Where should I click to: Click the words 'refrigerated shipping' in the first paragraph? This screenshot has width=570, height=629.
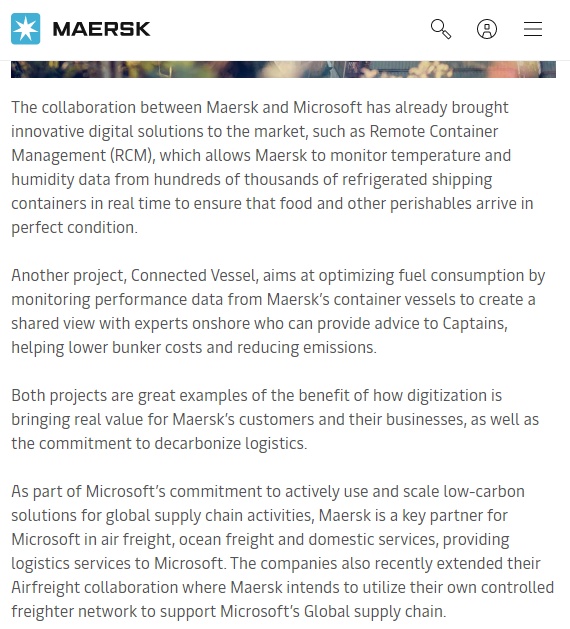point(417,180)
